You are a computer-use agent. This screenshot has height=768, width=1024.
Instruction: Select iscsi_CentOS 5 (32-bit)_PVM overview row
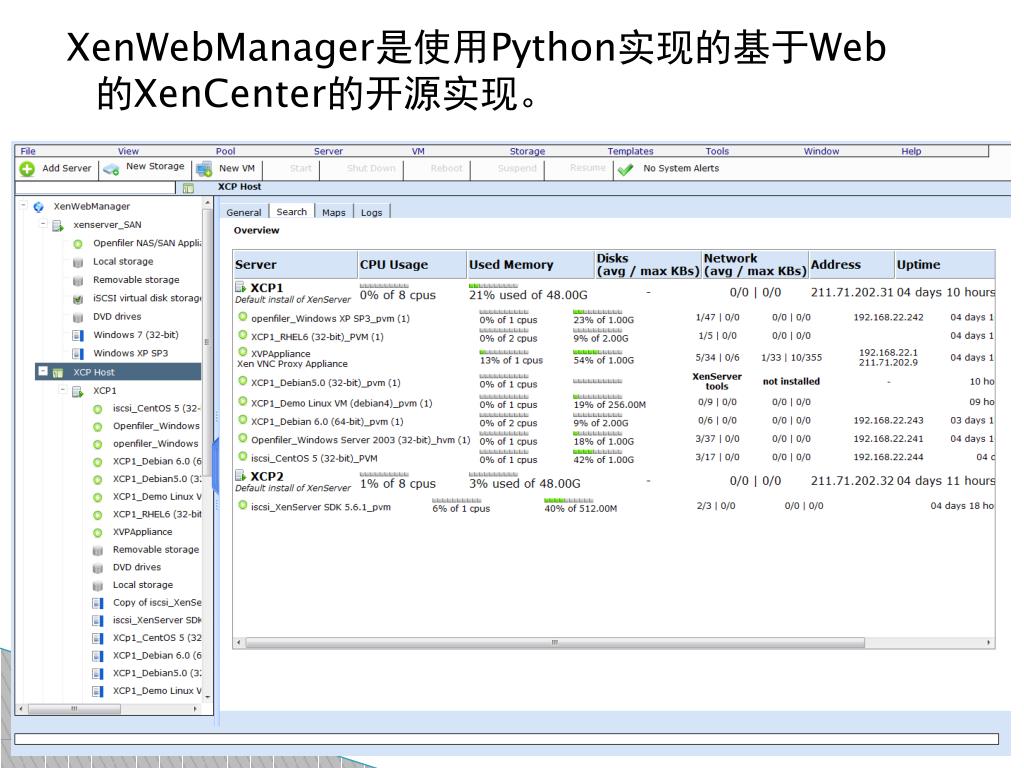pyautogui.click(x=614, y=458)
